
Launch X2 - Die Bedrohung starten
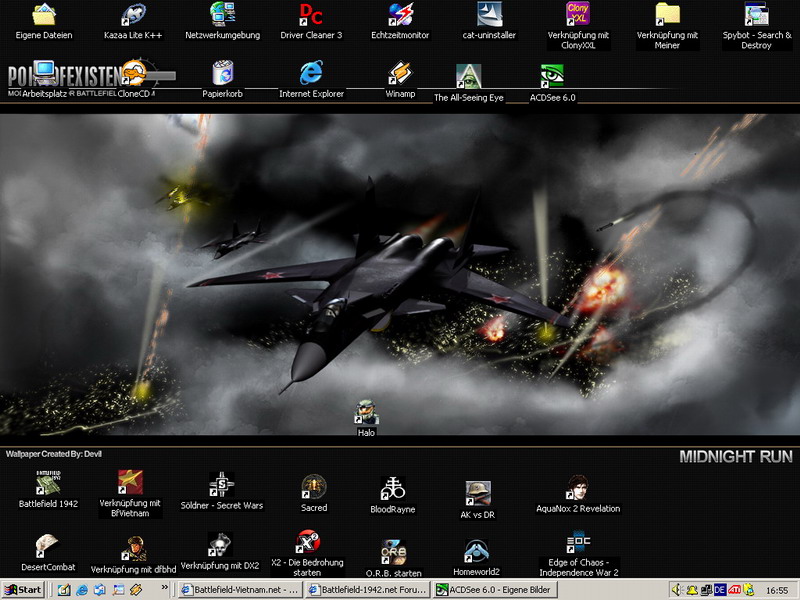pyautogui.click(x=307, y=542)
